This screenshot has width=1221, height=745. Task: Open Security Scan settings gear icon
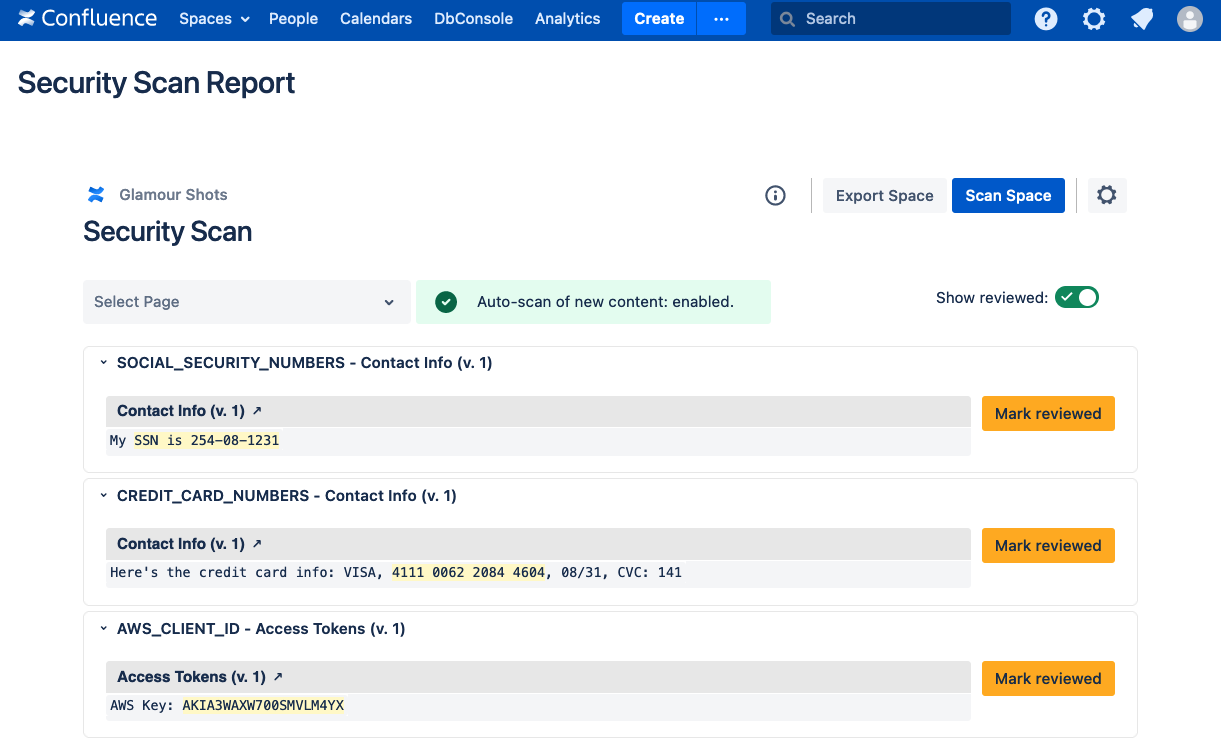(x=1106, y=196)
